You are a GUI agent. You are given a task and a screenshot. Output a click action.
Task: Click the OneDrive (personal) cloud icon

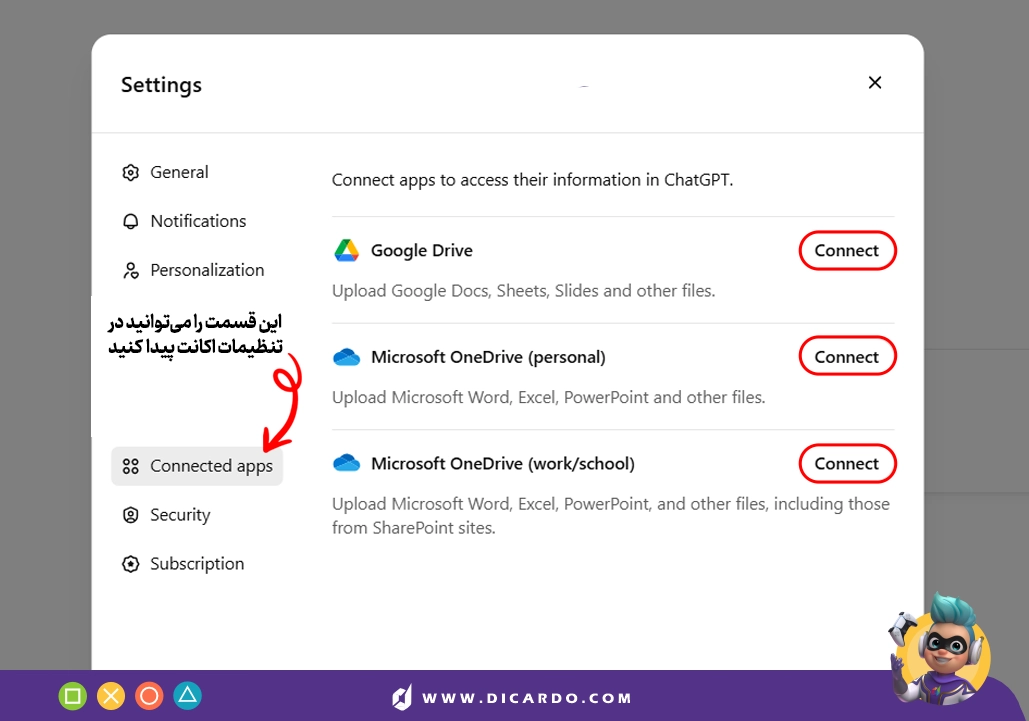[346, 357]
